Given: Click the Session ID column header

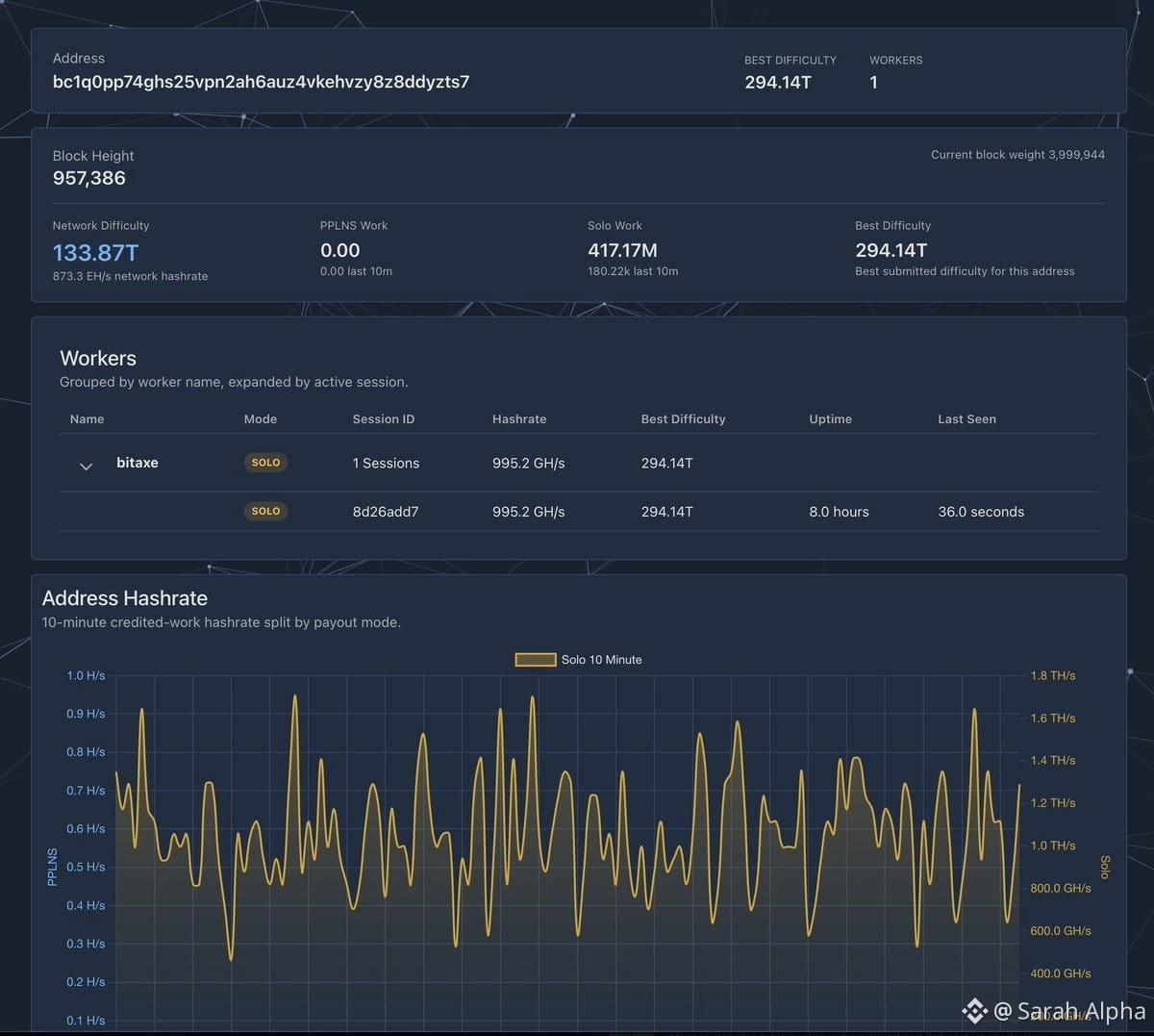Looking at the screenshot, I should tap(384, 419).
